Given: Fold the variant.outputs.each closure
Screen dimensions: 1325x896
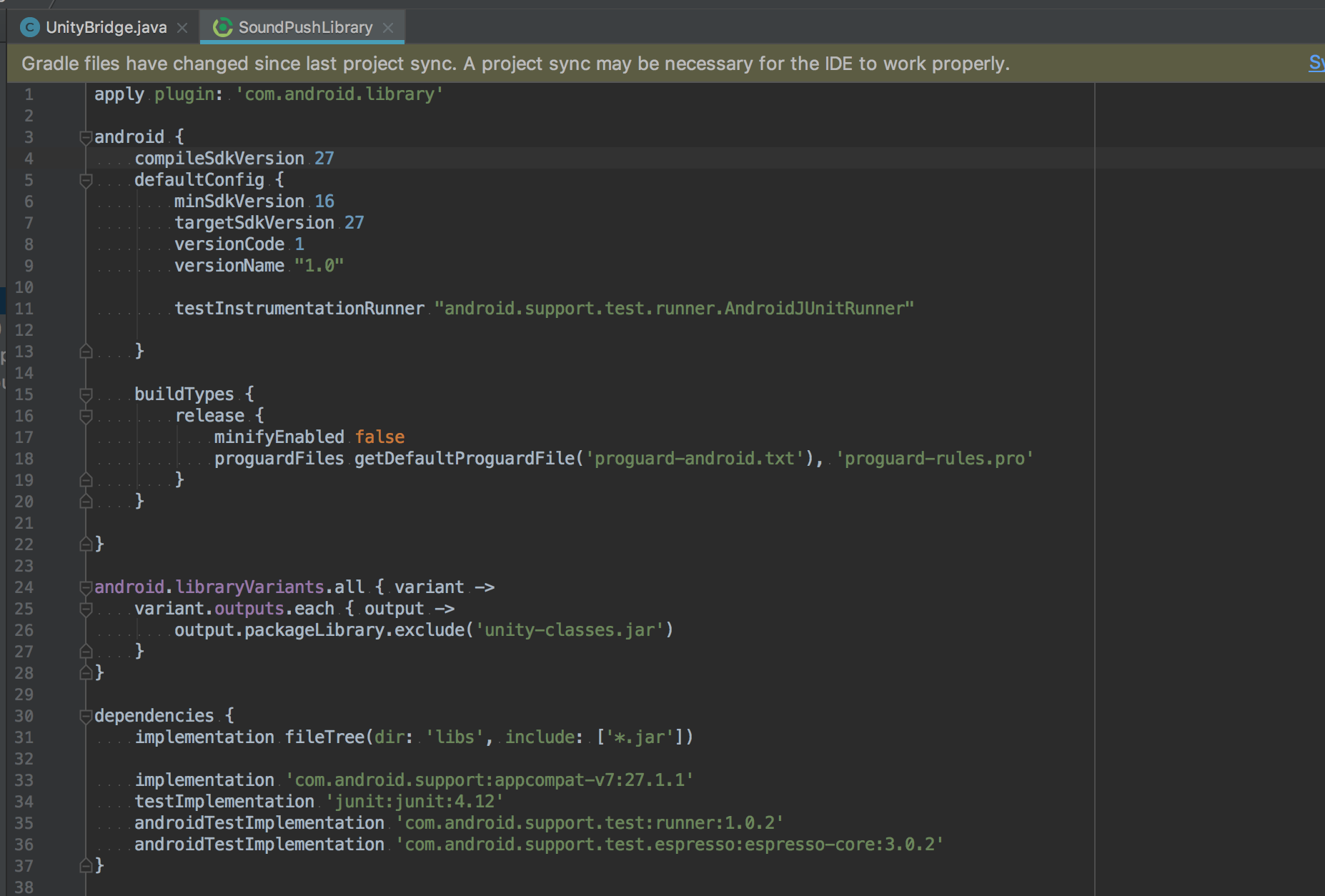Looking at the screenshot, I should (x=86, y=608).
